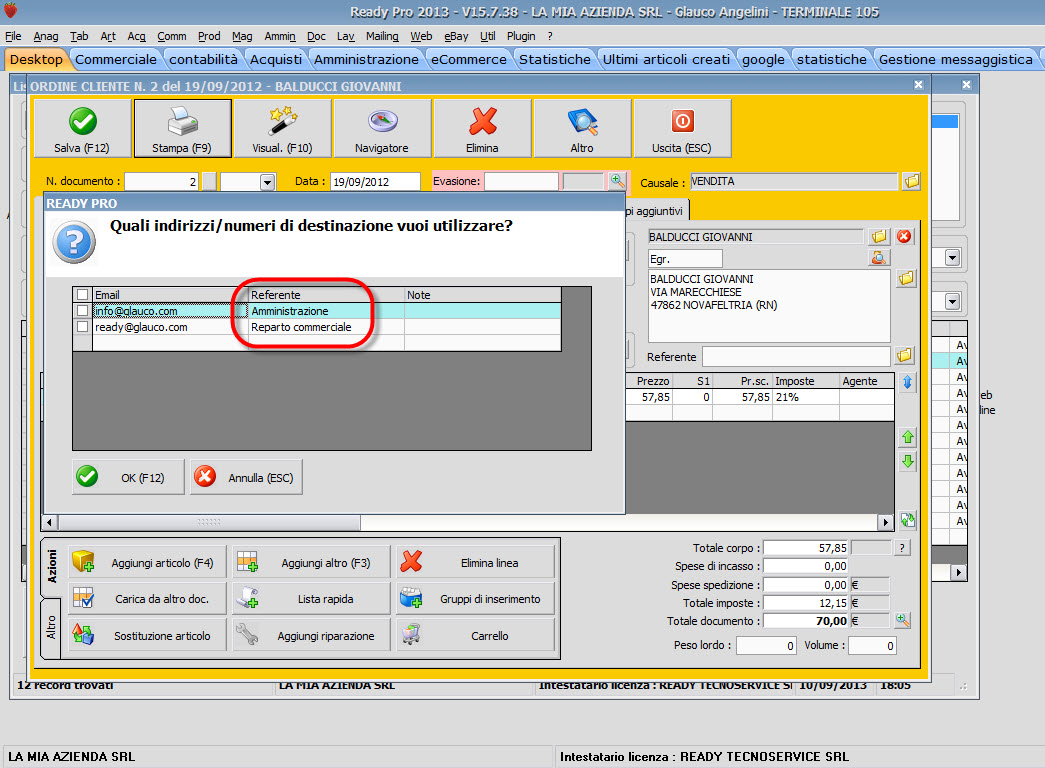
Task: Click the Volume field
Action: coord(872,645)
